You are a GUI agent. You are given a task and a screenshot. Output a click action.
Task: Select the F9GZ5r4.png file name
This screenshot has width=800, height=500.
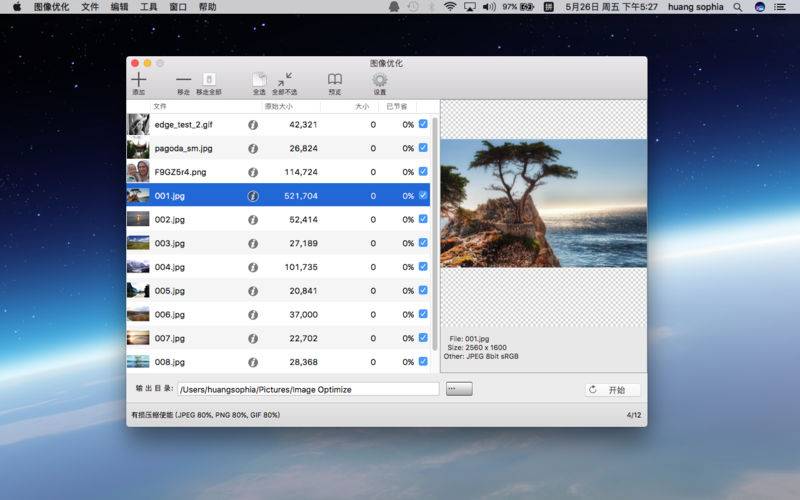click(181, 172)
